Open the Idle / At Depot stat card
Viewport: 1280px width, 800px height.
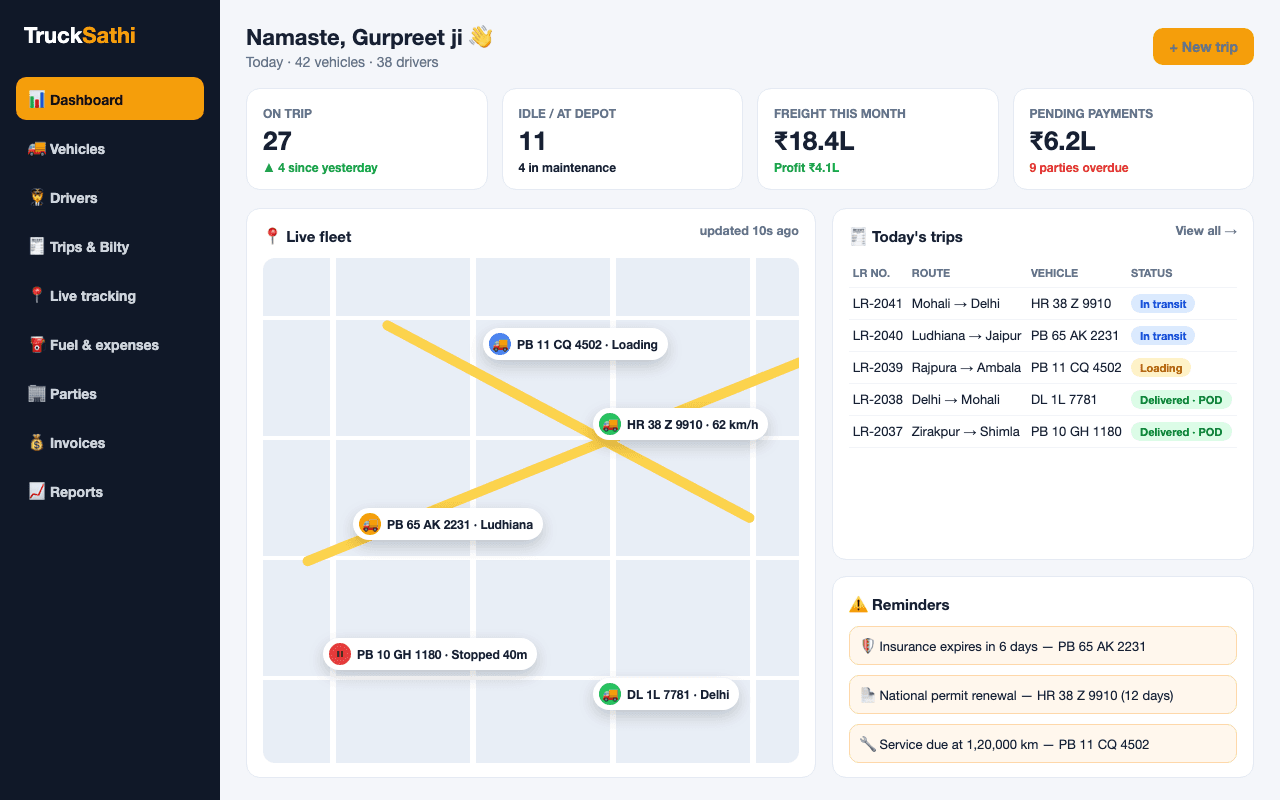tap(622, 139)
